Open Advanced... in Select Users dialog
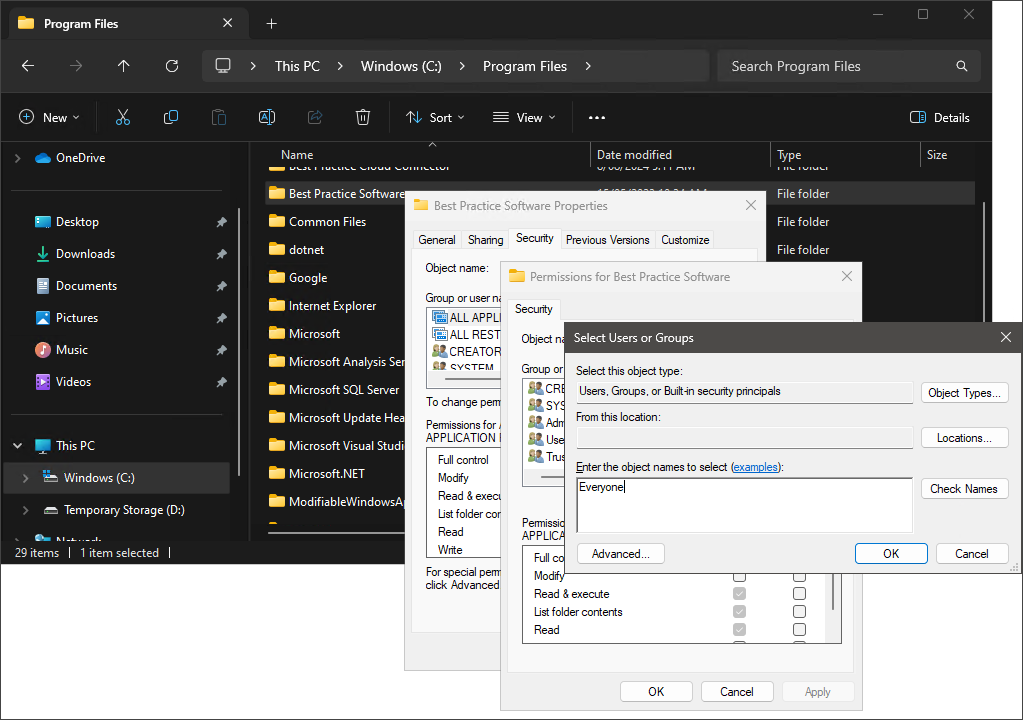 (x=620, y=554)
